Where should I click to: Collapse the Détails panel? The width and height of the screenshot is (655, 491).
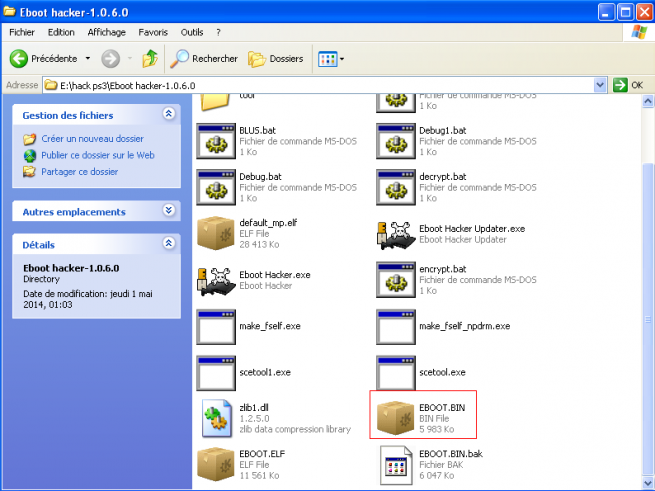168,244
